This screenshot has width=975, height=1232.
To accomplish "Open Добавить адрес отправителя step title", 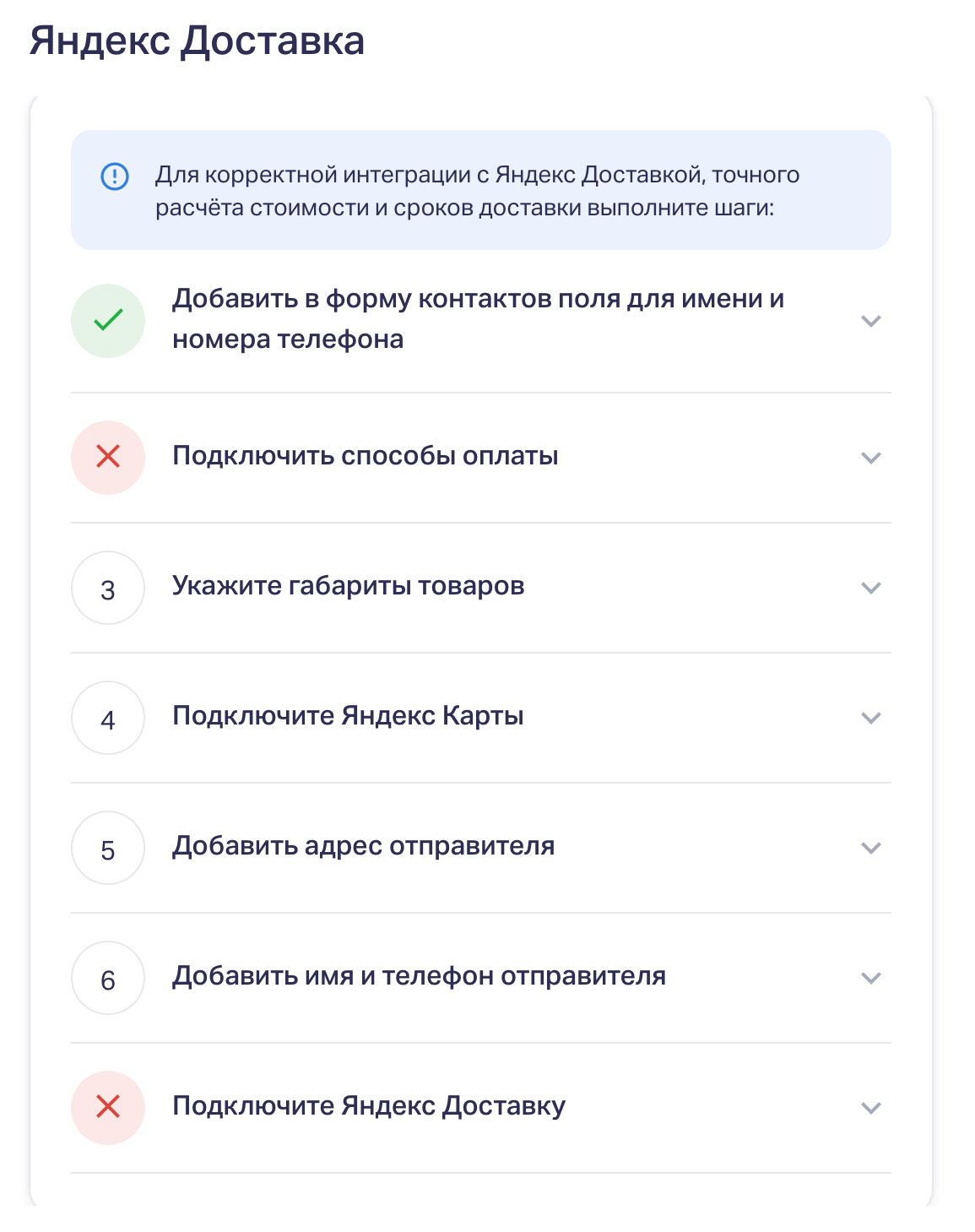I will coord(363,846).
